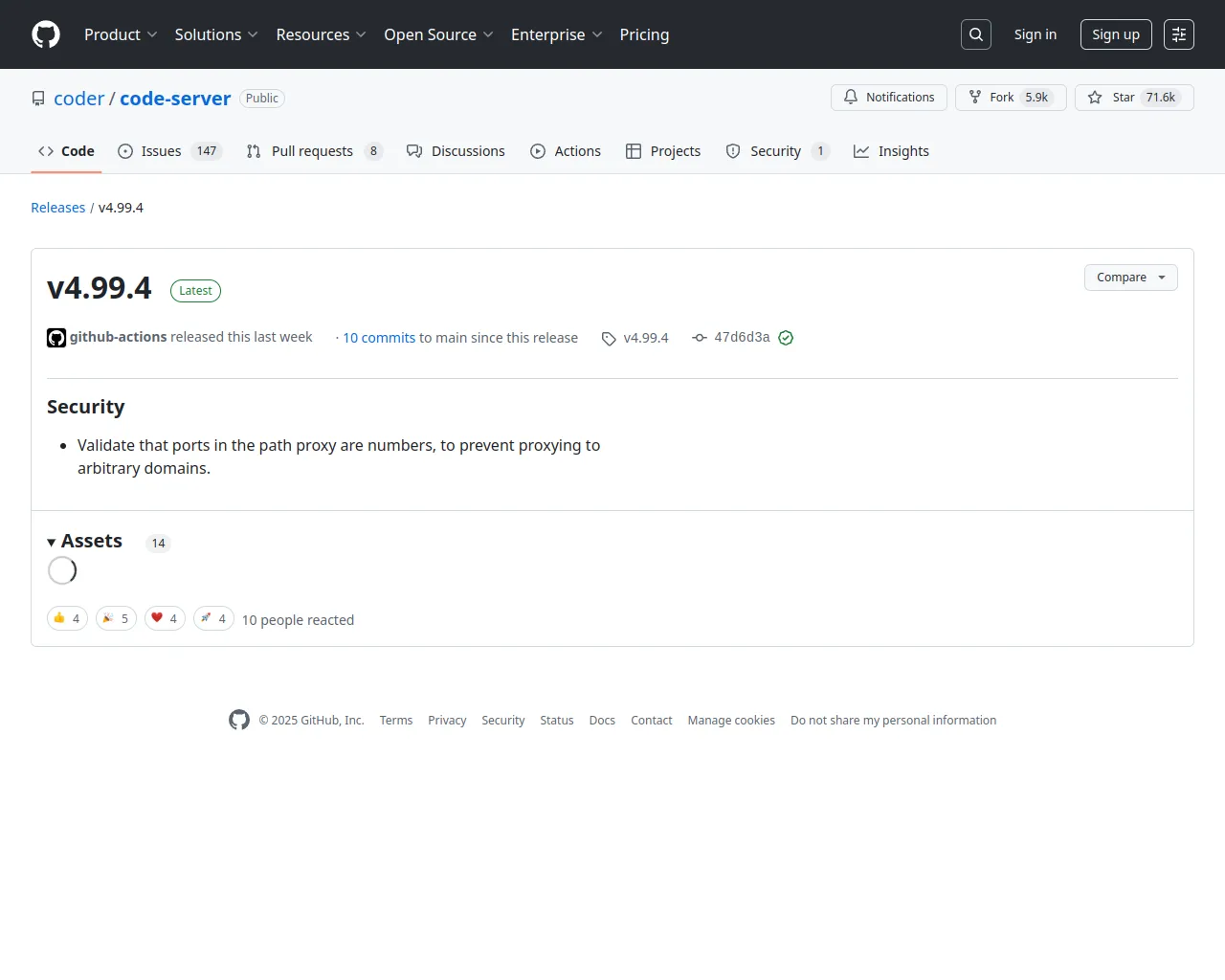The height and width of the screenshot is (980, 1225).
Task: Open the coder owner link
Action: coord(78,99)
